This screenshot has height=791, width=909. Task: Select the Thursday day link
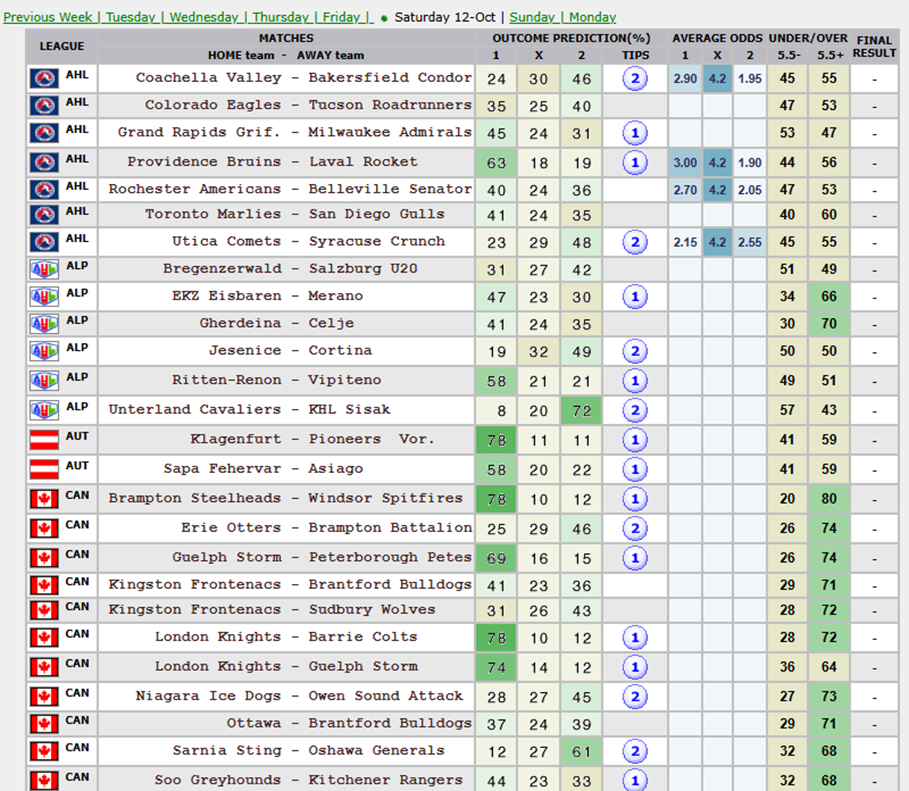click(x=280, y=17)
